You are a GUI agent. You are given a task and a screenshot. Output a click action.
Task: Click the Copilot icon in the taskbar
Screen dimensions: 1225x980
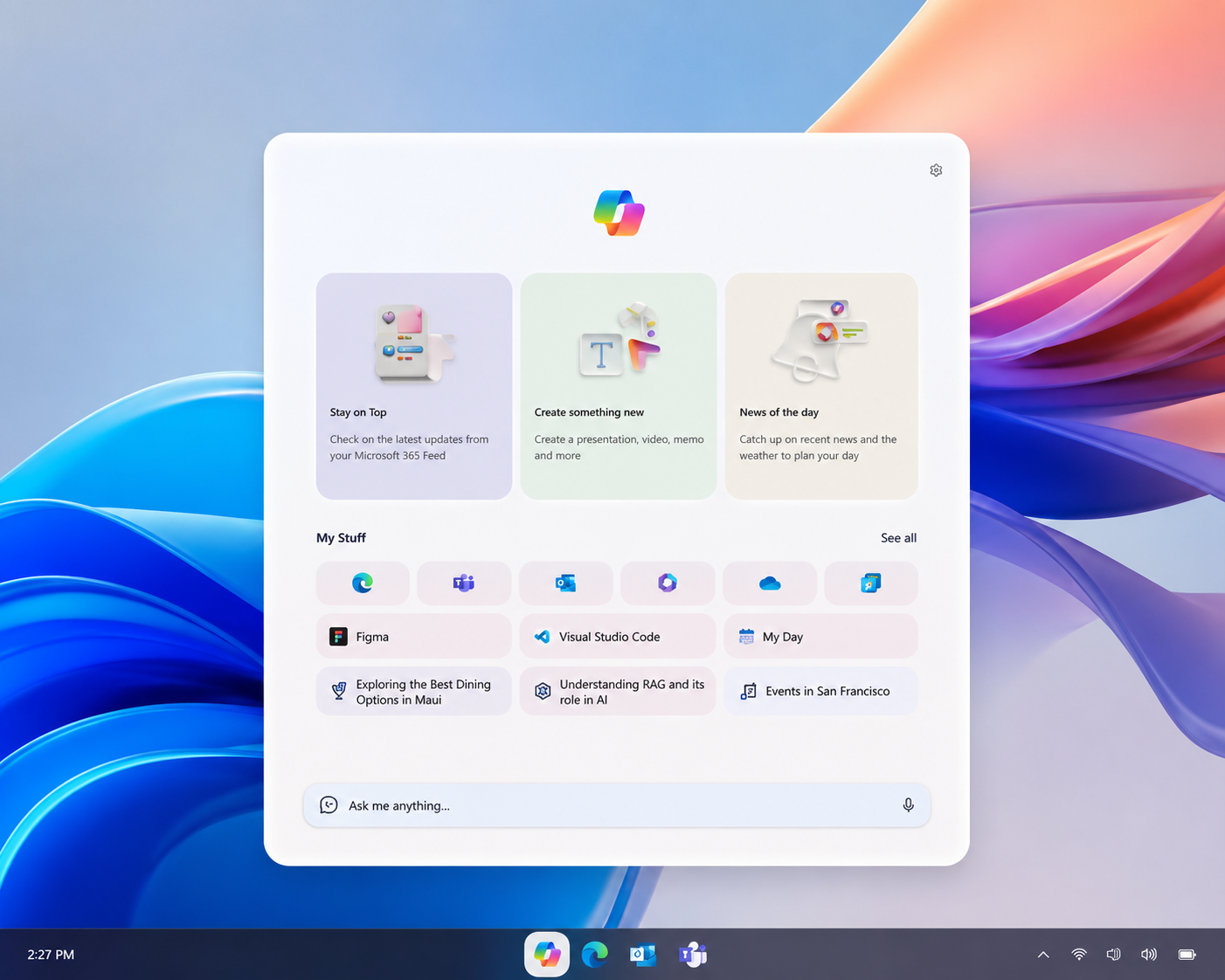click(x=547, y=955)
